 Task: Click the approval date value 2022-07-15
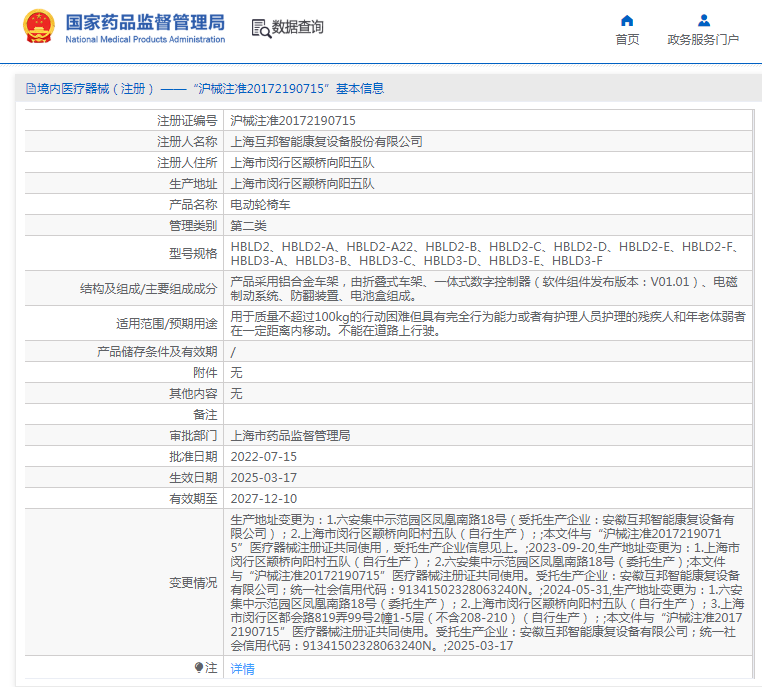(263, 456)
